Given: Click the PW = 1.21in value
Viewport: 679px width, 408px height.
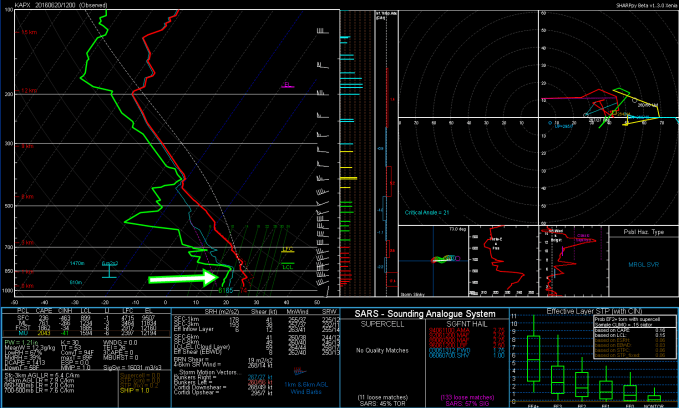Looking at the screenshot, I should (22, 343).
